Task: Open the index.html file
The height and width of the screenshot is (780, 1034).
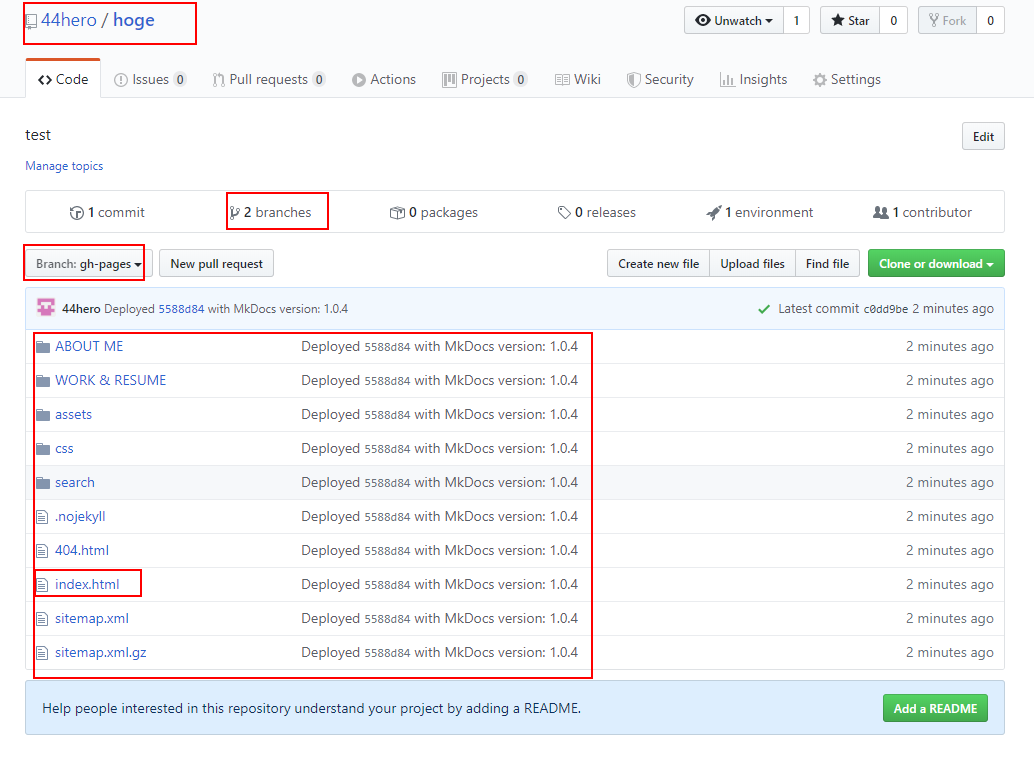Action: (x=87, y=584)
